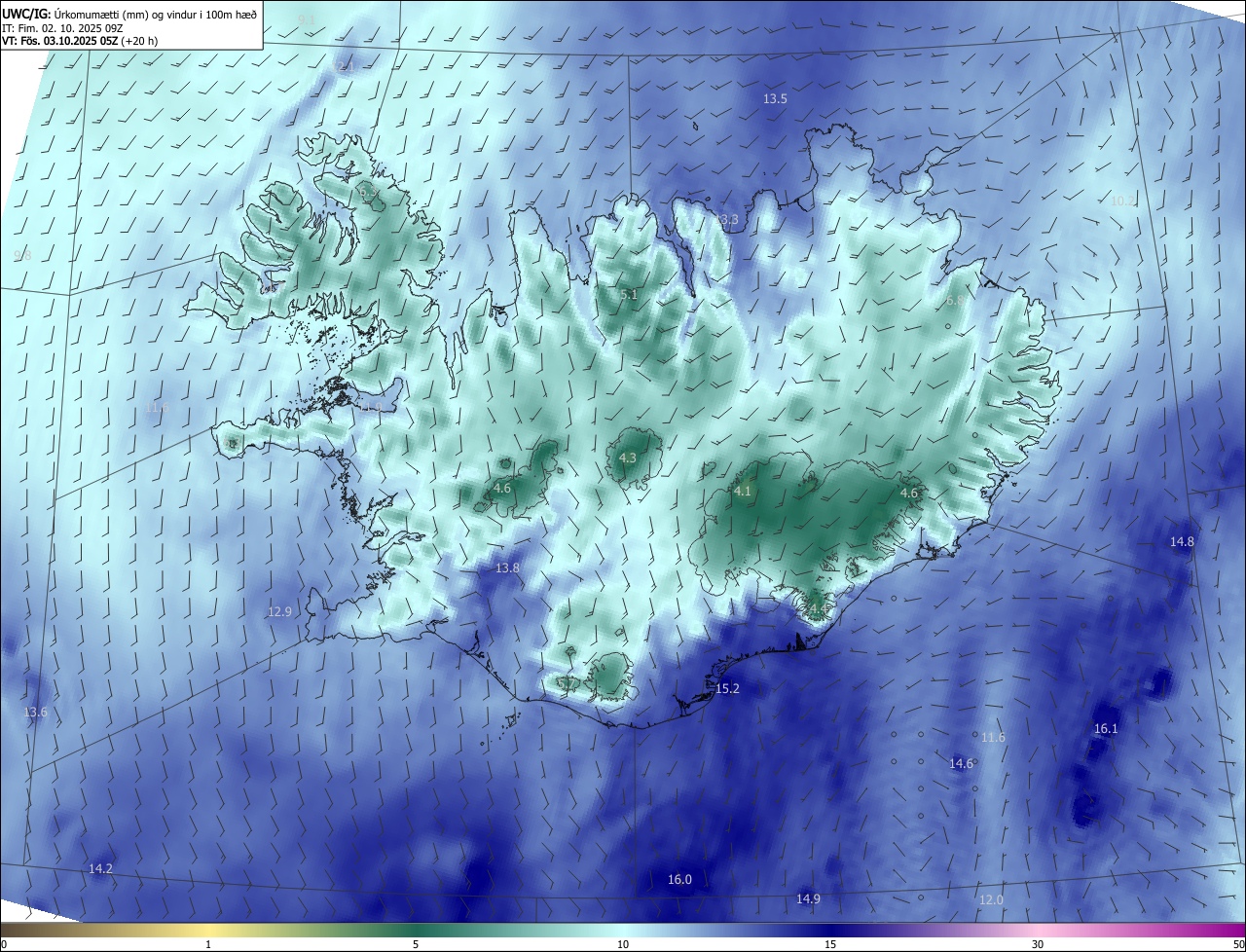Click the 12.0 value label
1246x952 pixels.
(991, 899)
